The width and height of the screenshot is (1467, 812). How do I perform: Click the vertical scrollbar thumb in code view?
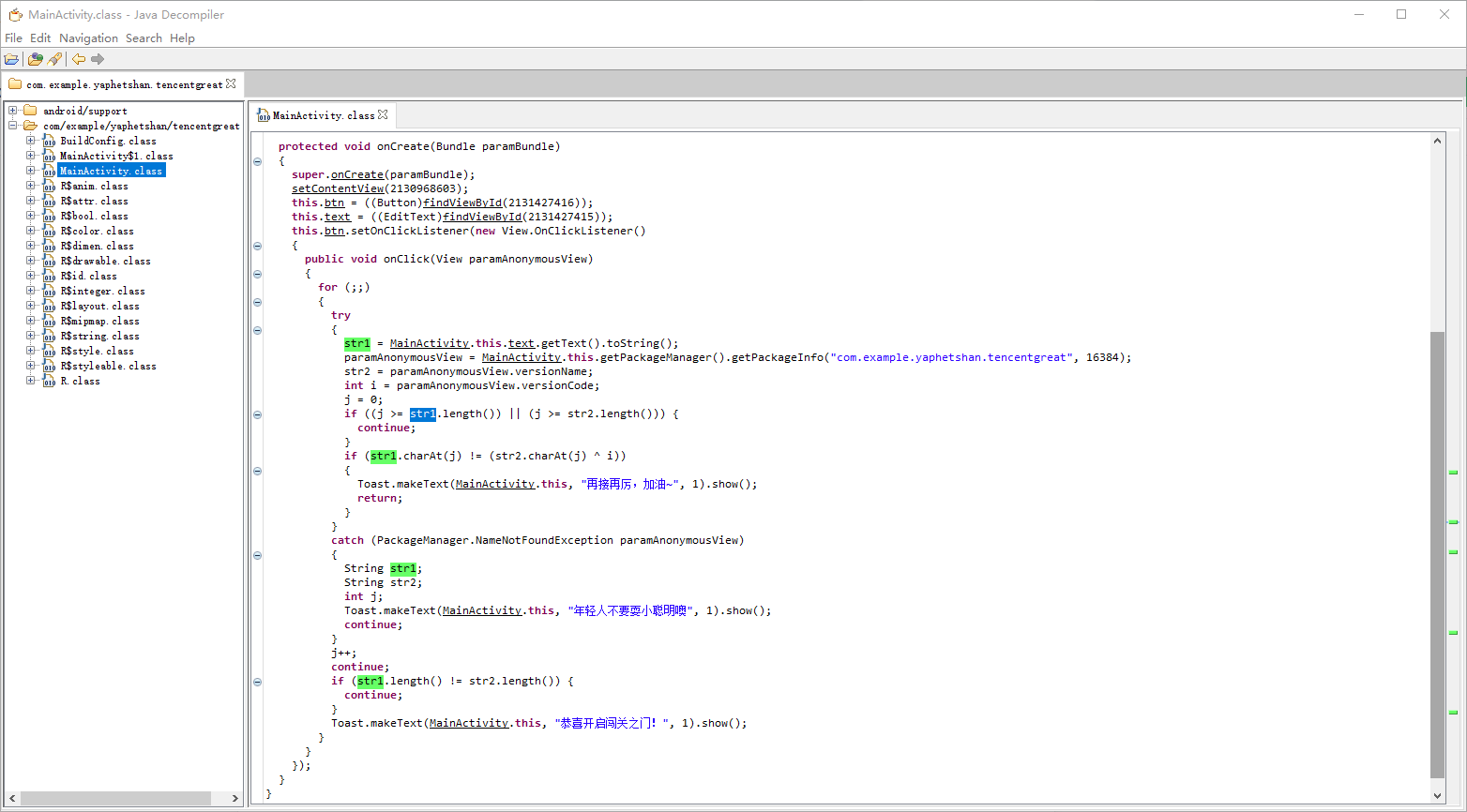click(1438, 554)
